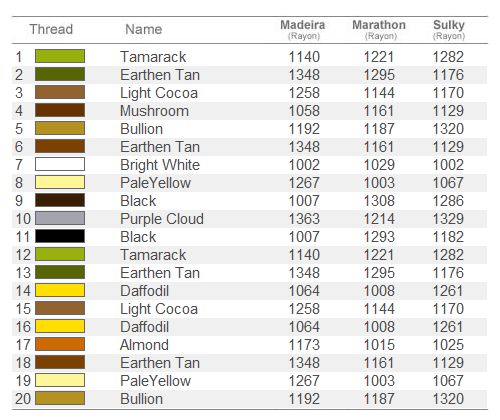Select the Bright White swatch in row 7
This screenshot has width=500, height=420.
pyautogui.click(x=60, y=164)
